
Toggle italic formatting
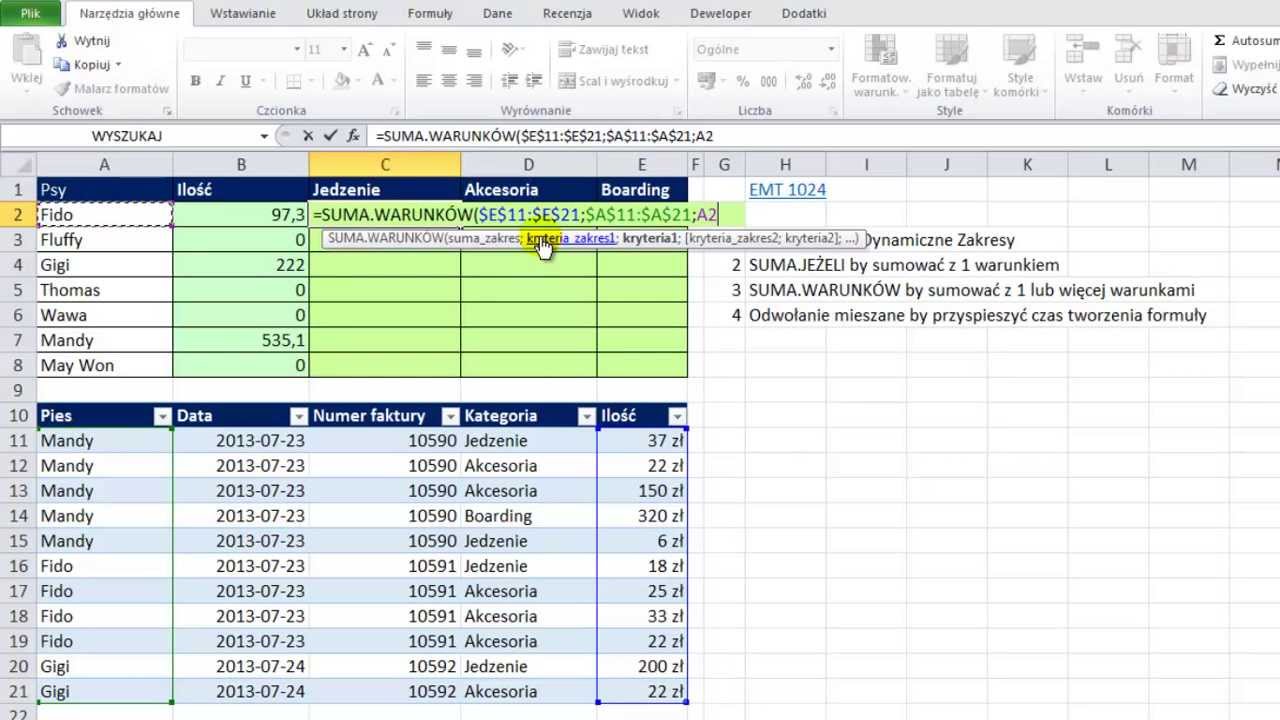pos(219,81)
